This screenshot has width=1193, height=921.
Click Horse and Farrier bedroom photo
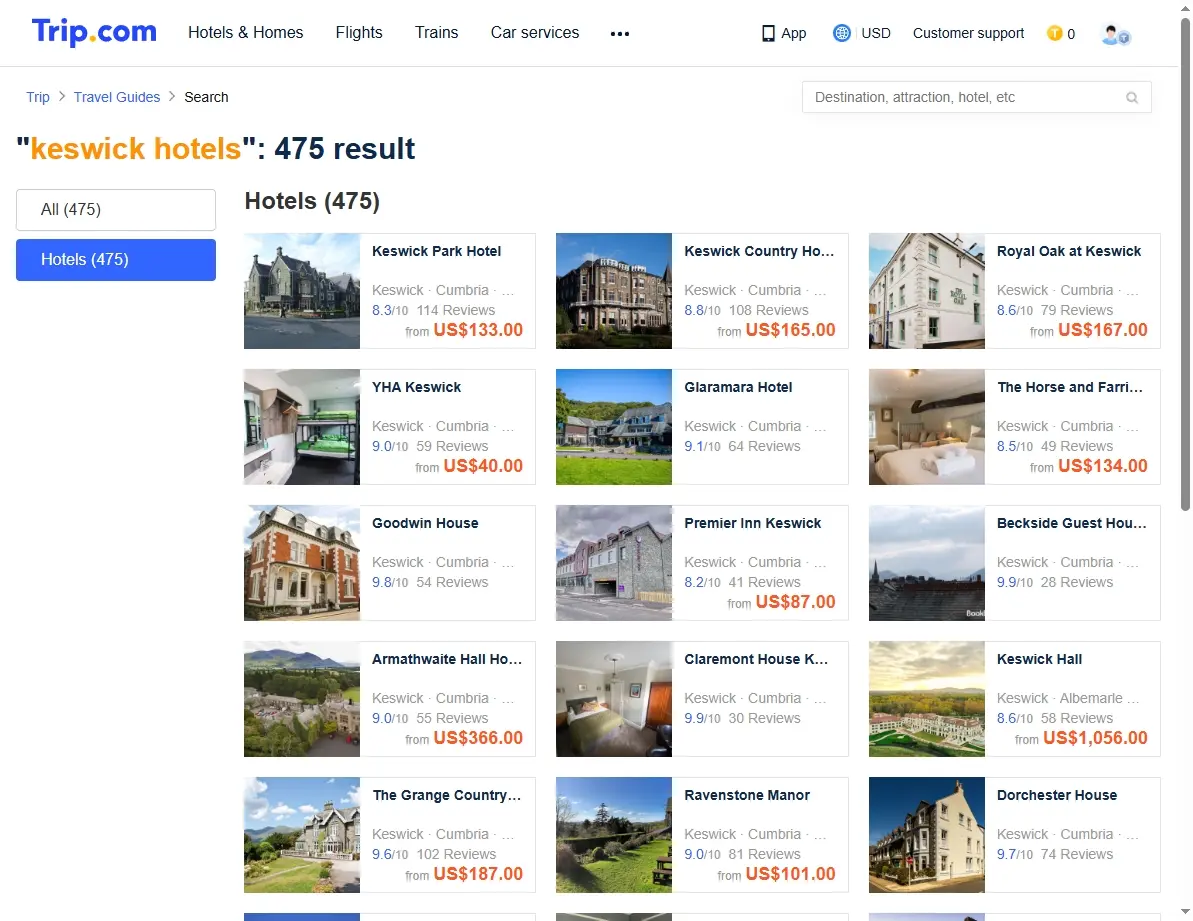click(927, 427)
